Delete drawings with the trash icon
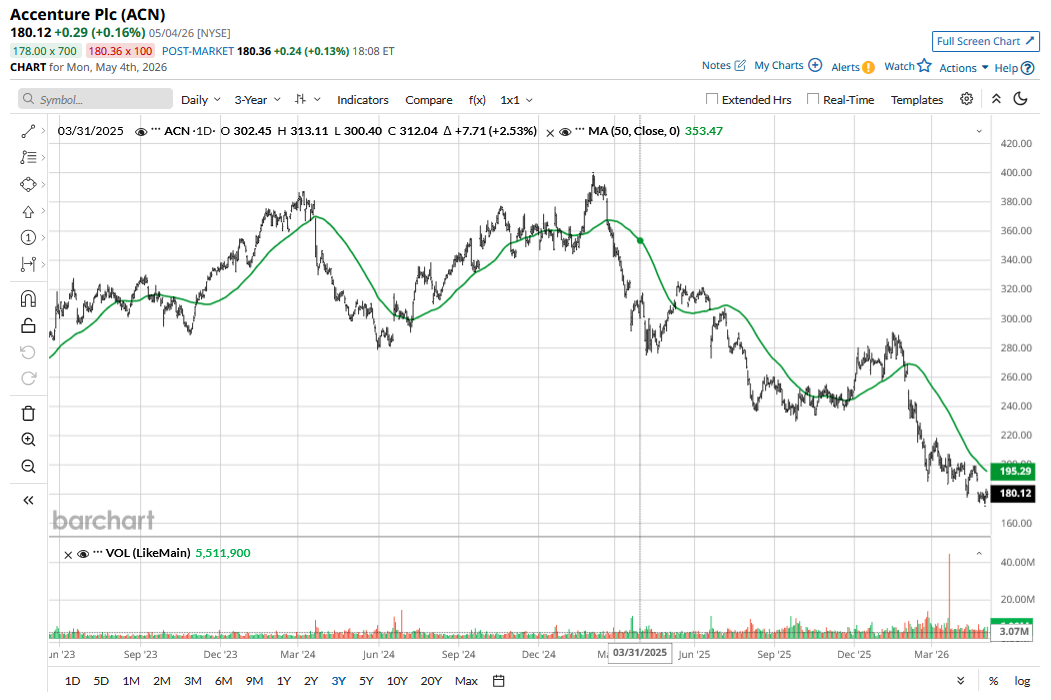 click(28, 413)
